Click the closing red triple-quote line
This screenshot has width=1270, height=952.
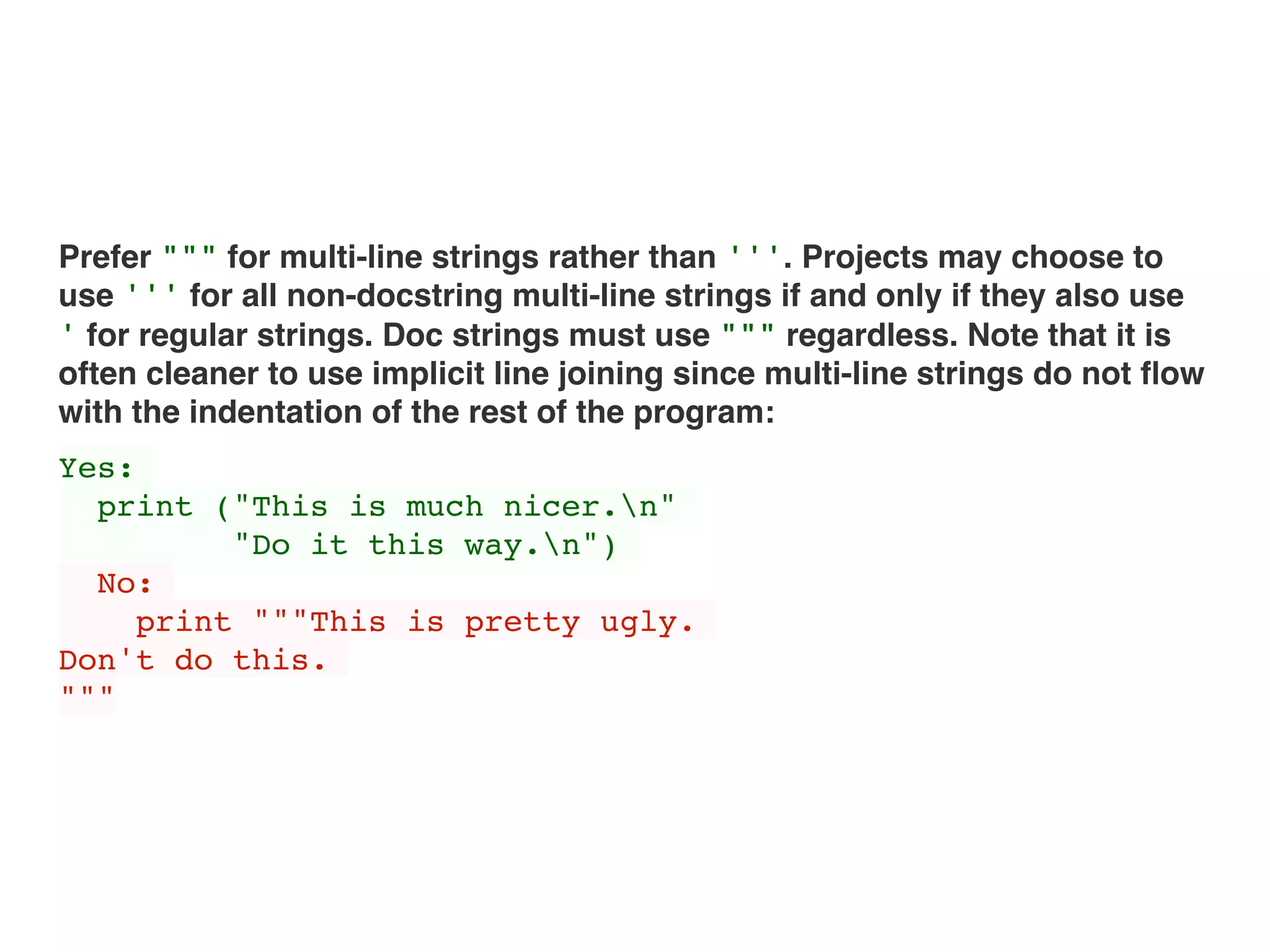coord(87,693)
